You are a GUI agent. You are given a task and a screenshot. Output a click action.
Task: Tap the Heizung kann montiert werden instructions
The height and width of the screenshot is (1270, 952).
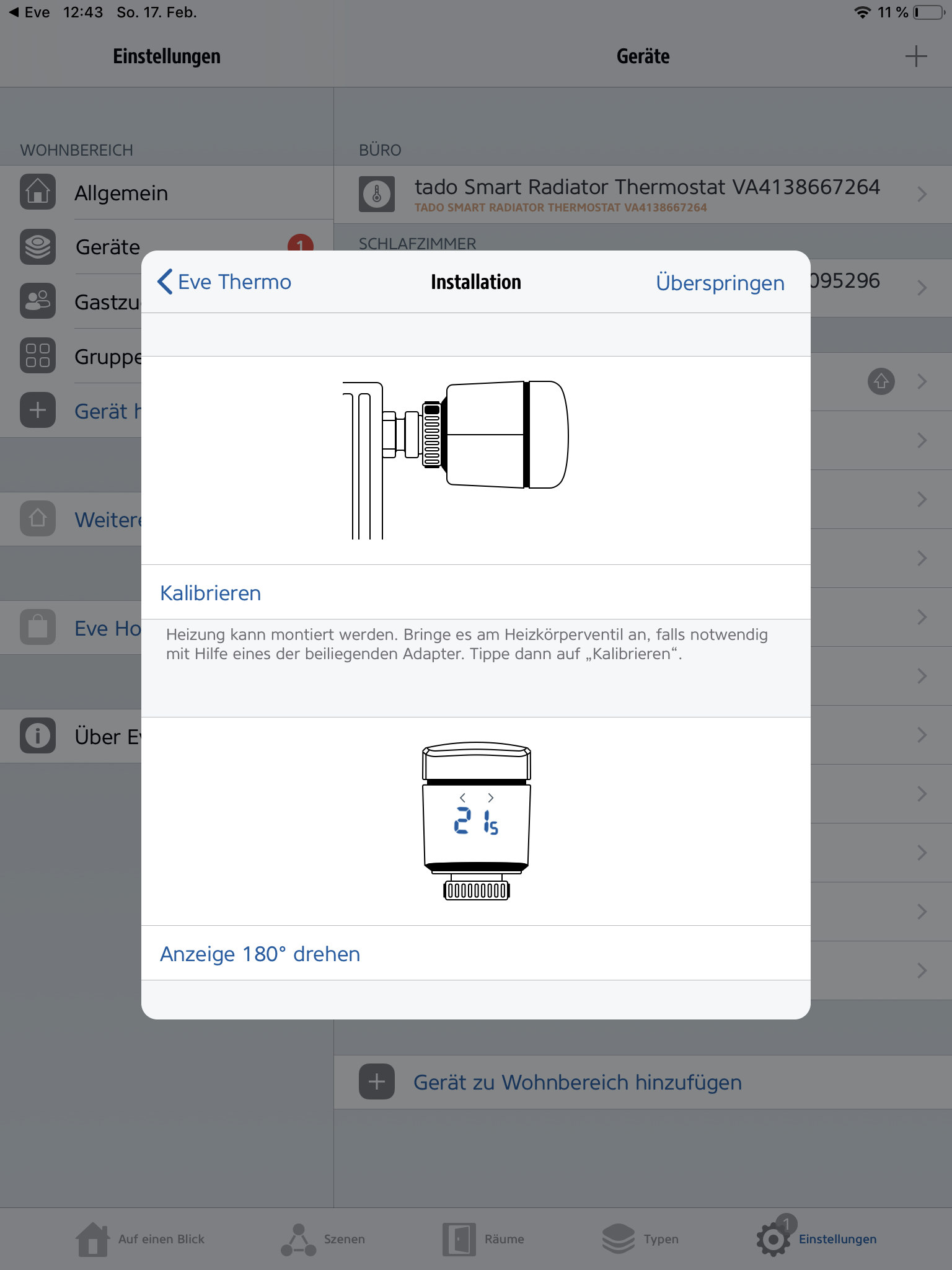coord(467,644)
